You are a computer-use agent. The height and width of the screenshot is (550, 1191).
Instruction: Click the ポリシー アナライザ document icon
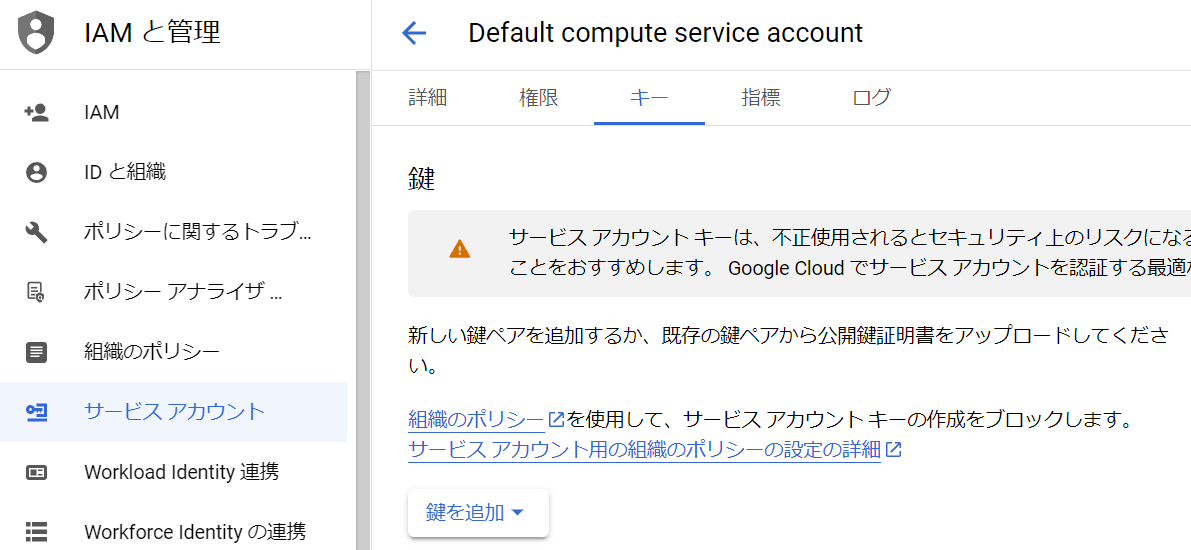[36, 292]
